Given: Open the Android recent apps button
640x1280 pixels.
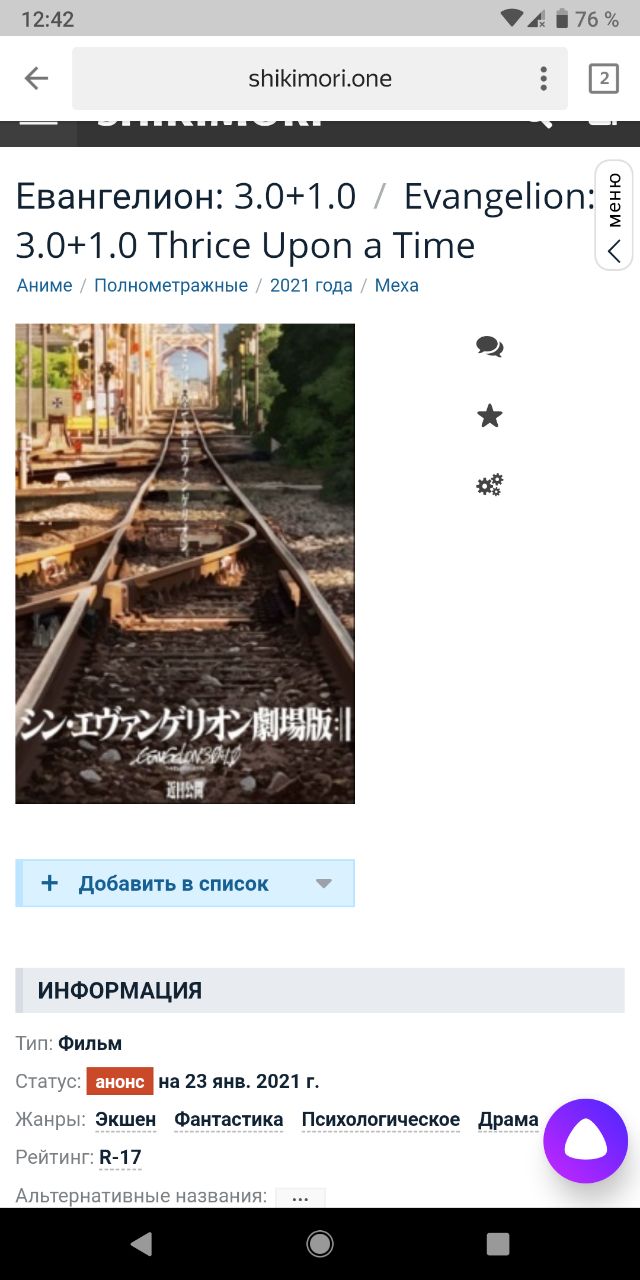Looking at the screenshot, I should click(497, 1243).
